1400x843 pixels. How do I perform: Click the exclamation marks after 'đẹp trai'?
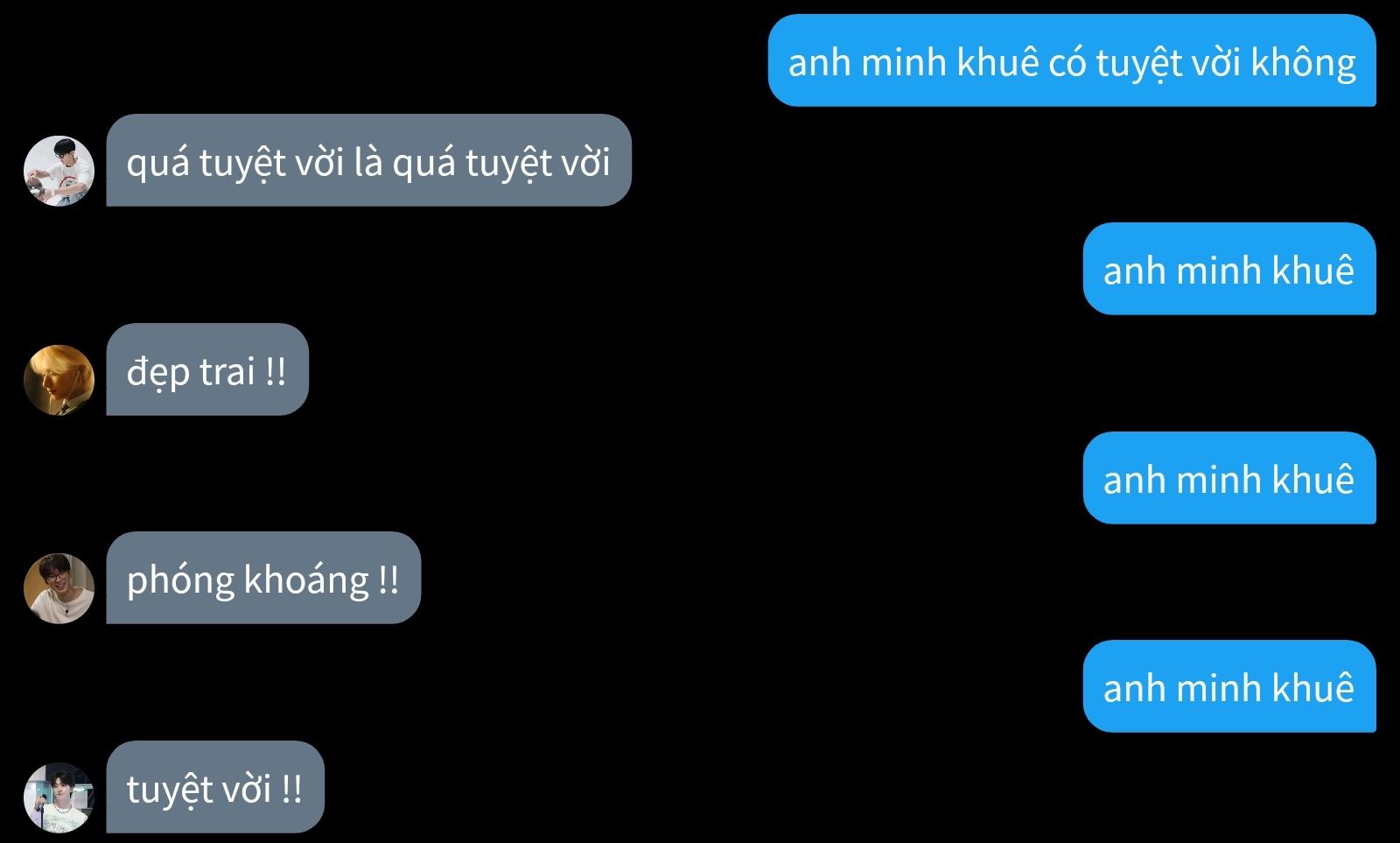point(276,372)
